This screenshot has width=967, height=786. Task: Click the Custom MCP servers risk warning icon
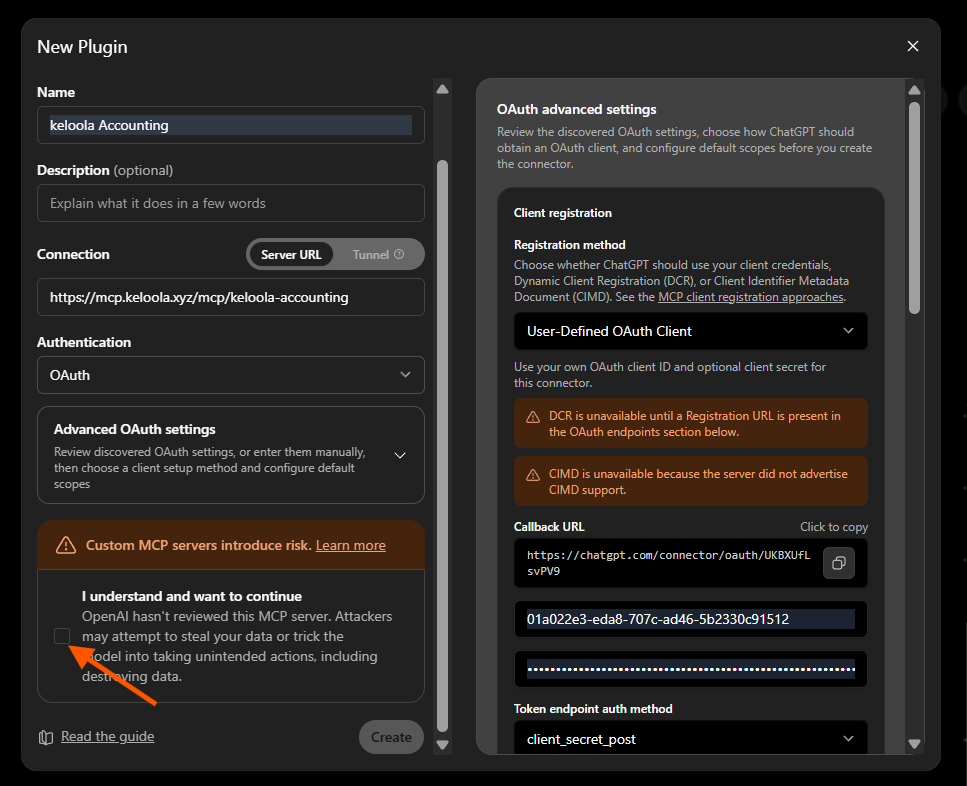click(x=66, y=545)
